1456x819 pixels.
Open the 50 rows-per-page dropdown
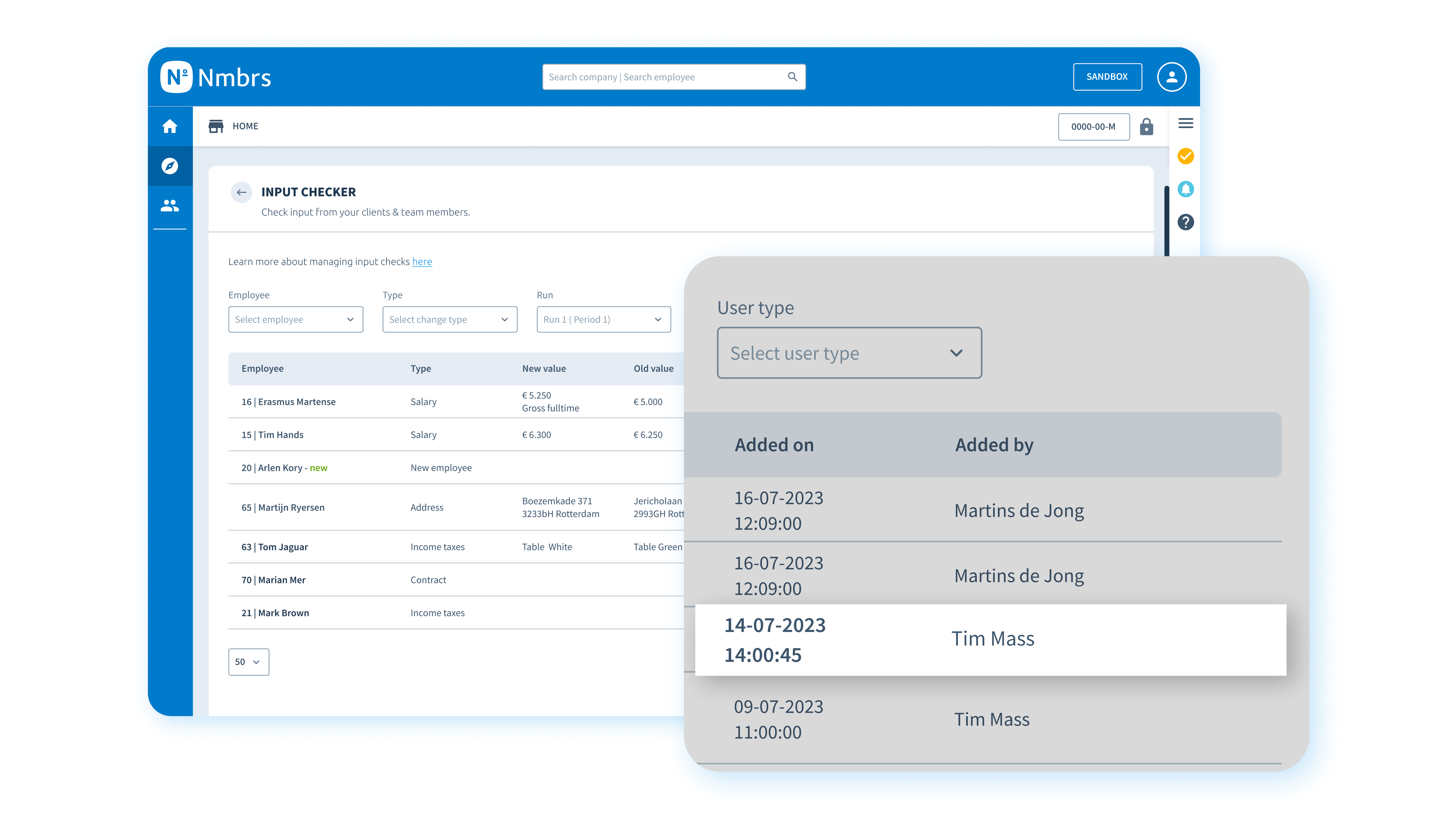point(249,662)
